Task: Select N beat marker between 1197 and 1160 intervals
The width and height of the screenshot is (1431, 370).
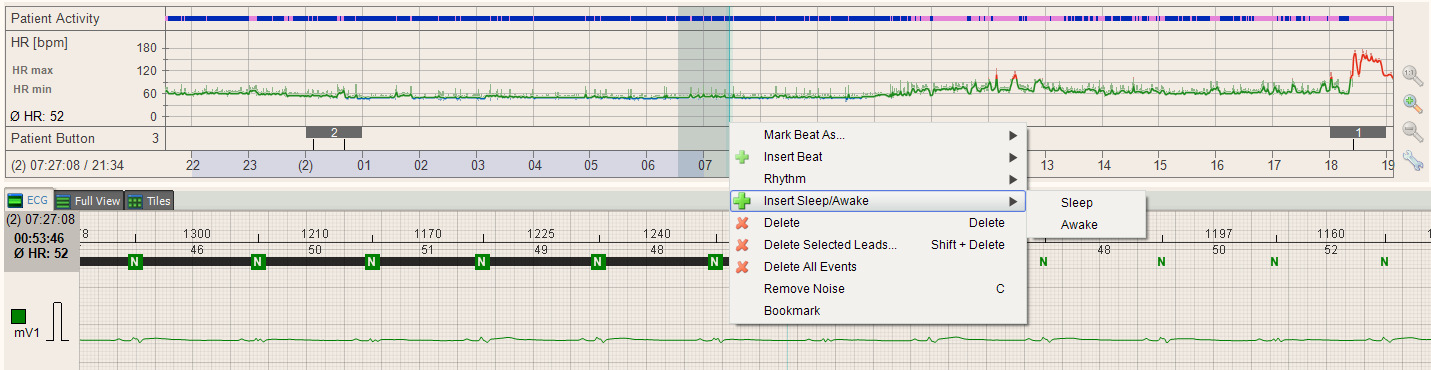Action: [x=1274, y=261]
